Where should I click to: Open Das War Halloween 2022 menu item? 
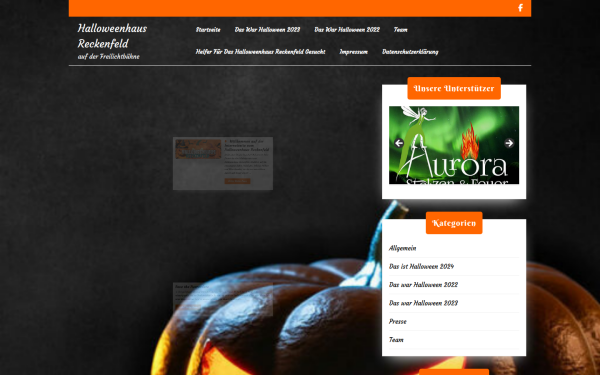pos(347,30)
